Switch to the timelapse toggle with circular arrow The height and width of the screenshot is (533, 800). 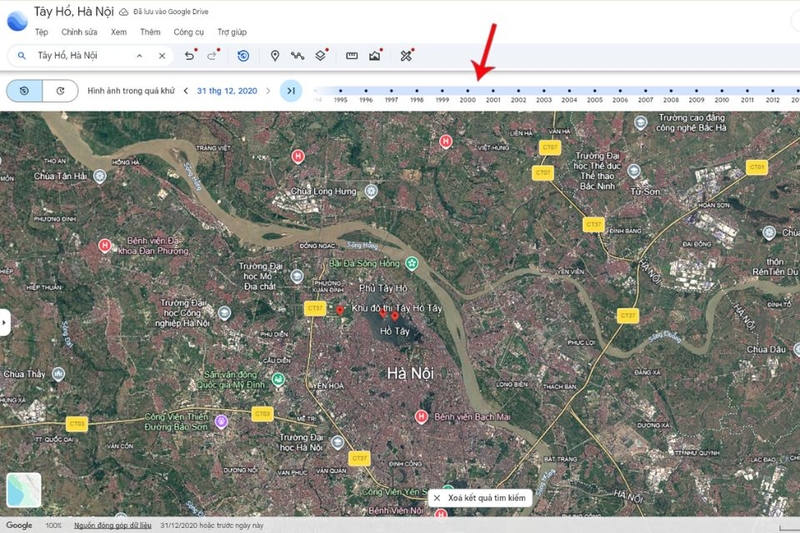[60, 91]
